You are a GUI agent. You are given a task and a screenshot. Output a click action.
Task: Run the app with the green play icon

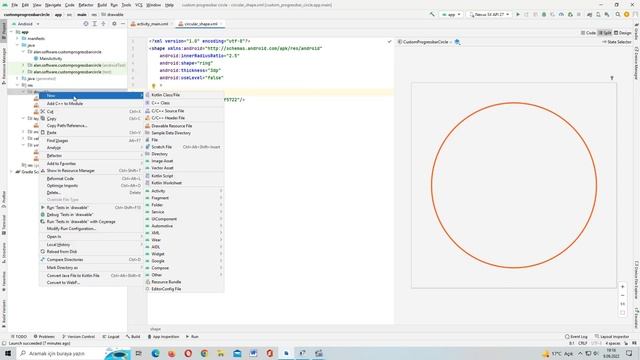[x=518, y=14]
